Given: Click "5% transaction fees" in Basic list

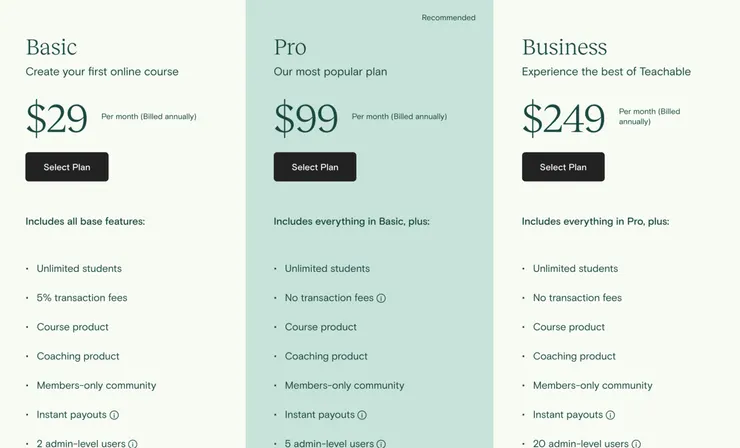Looking at the screenshot, I should click(x=82, y=298).
